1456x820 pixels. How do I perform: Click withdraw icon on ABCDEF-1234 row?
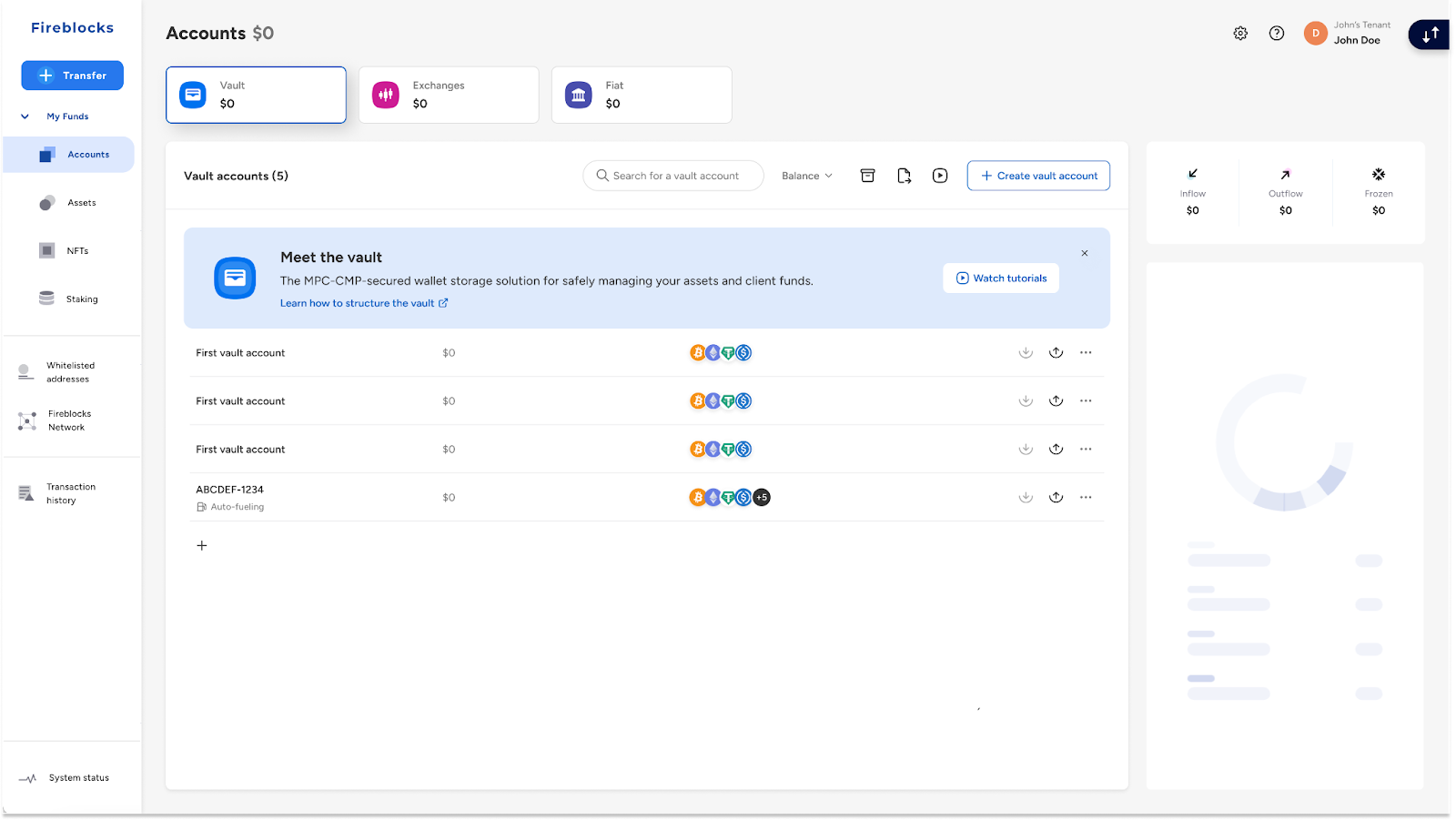pos(1056,497)
